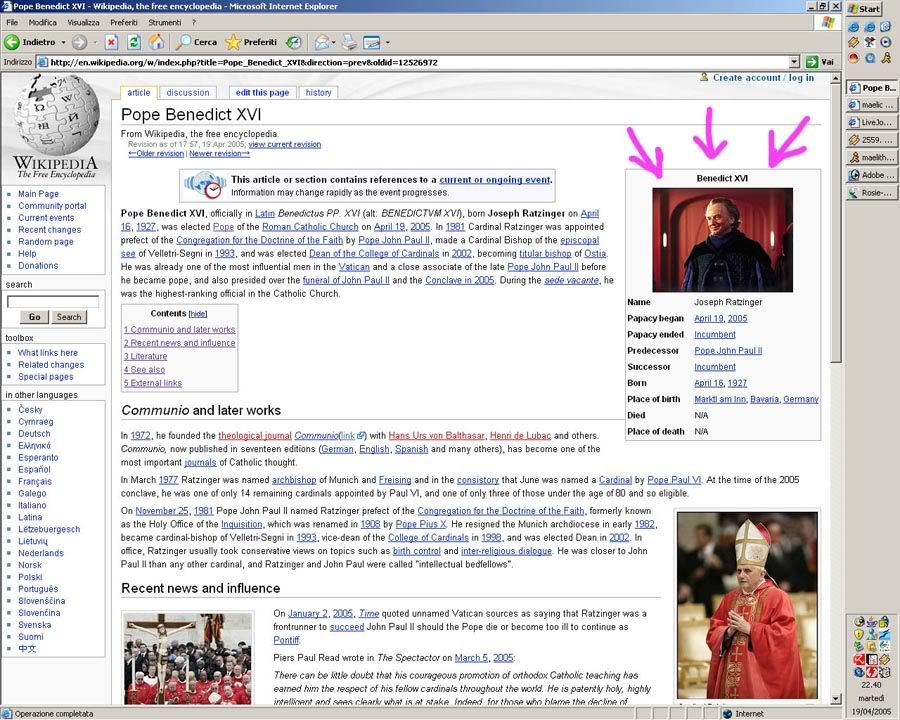The width and height of the screenshot is (900, 720).
Task: Open the history tab
Action: 318,92
